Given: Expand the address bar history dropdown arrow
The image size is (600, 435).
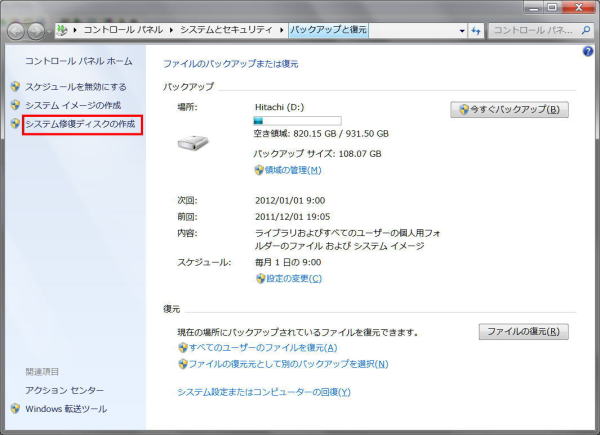Looking at the screenshot, I should point(462,31).
